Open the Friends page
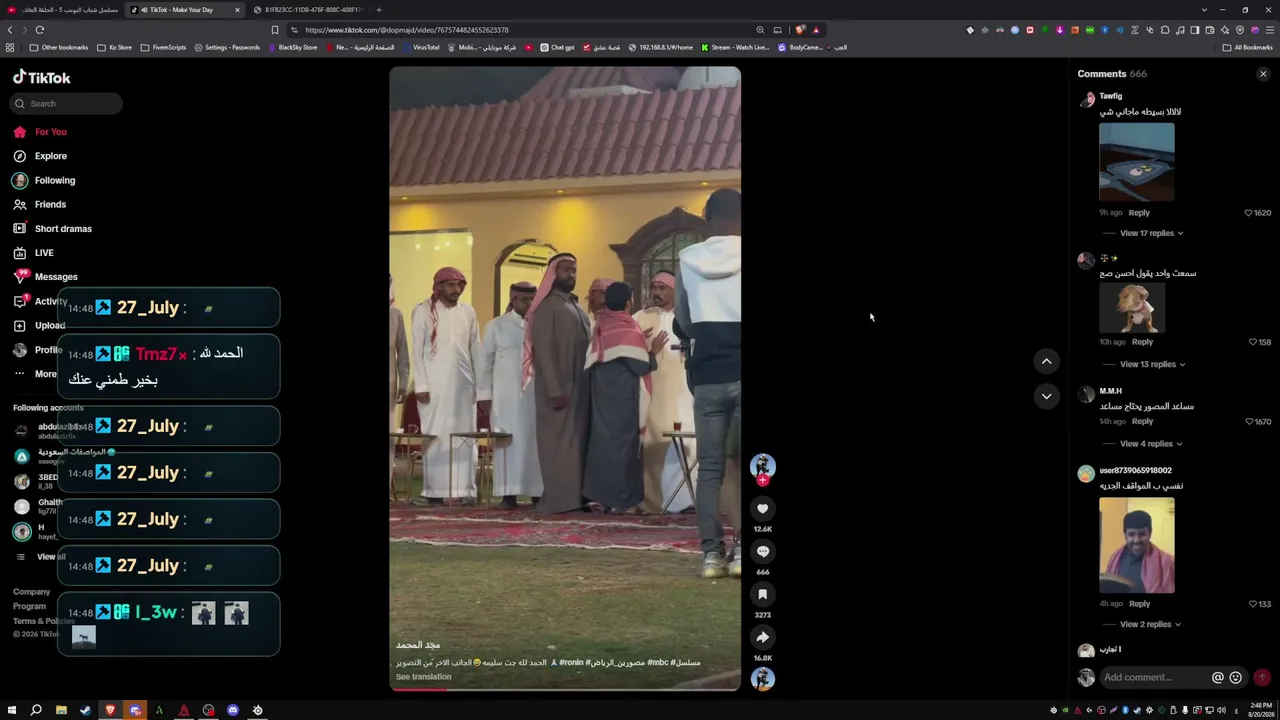This screenshot has height=720, width=1280. 40,204
